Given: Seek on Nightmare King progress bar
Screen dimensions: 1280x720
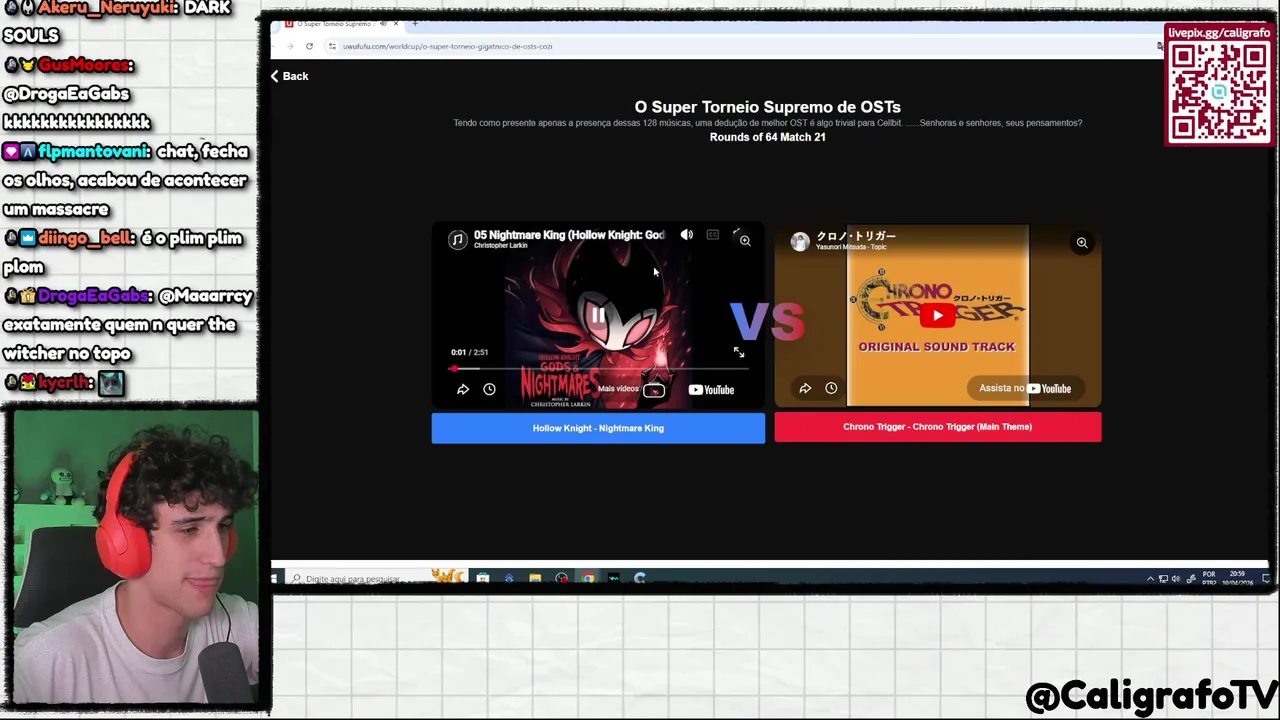Looking at the screenshot, I should 598,369.
